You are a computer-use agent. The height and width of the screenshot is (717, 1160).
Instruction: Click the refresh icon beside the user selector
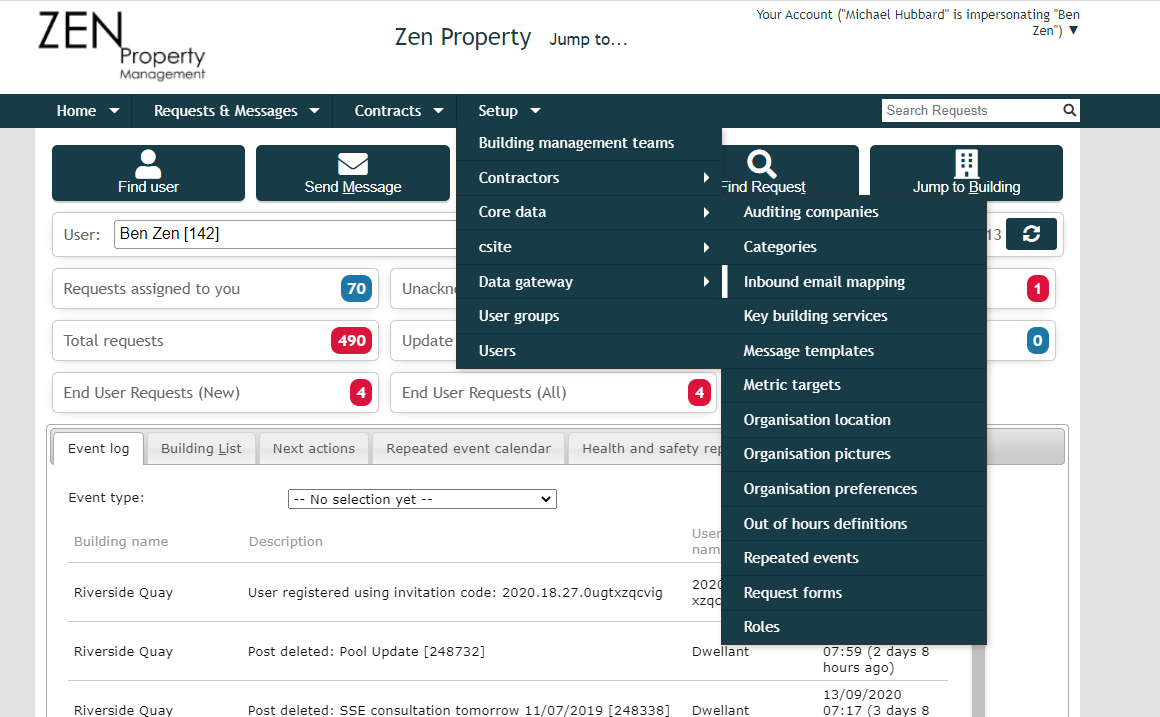point(1031,234)
